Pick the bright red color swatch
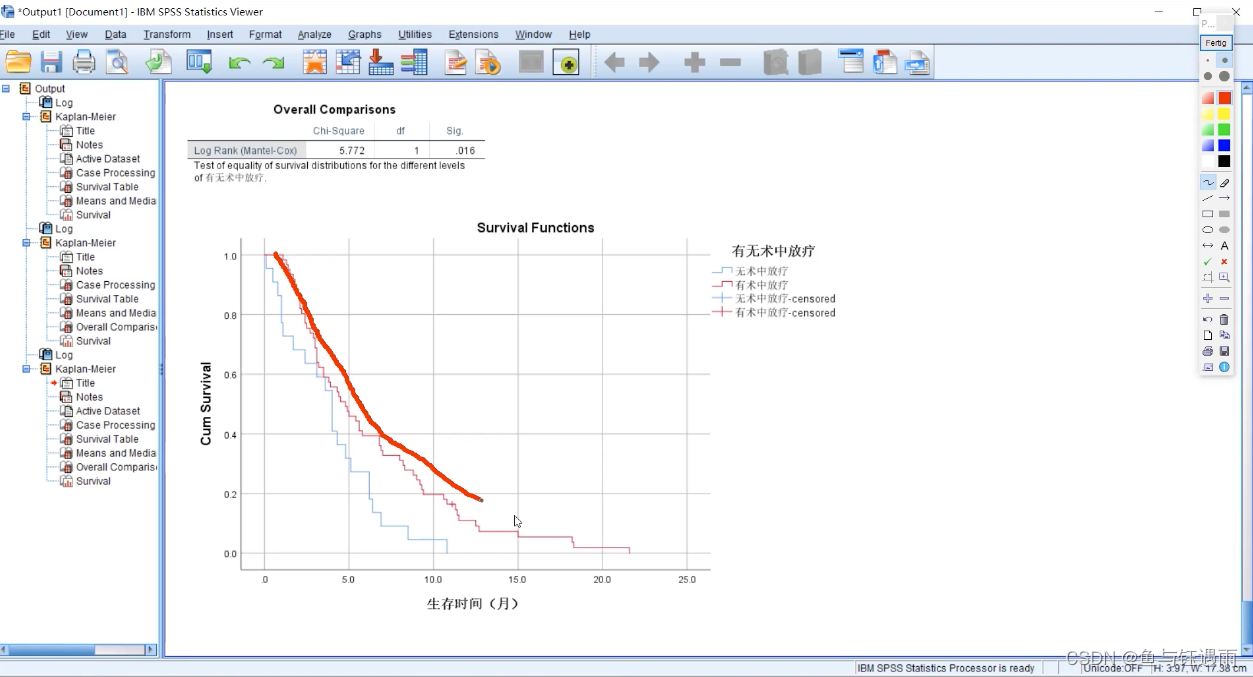The width and height of the screenshot is (1253, 677). (1224, 98)
